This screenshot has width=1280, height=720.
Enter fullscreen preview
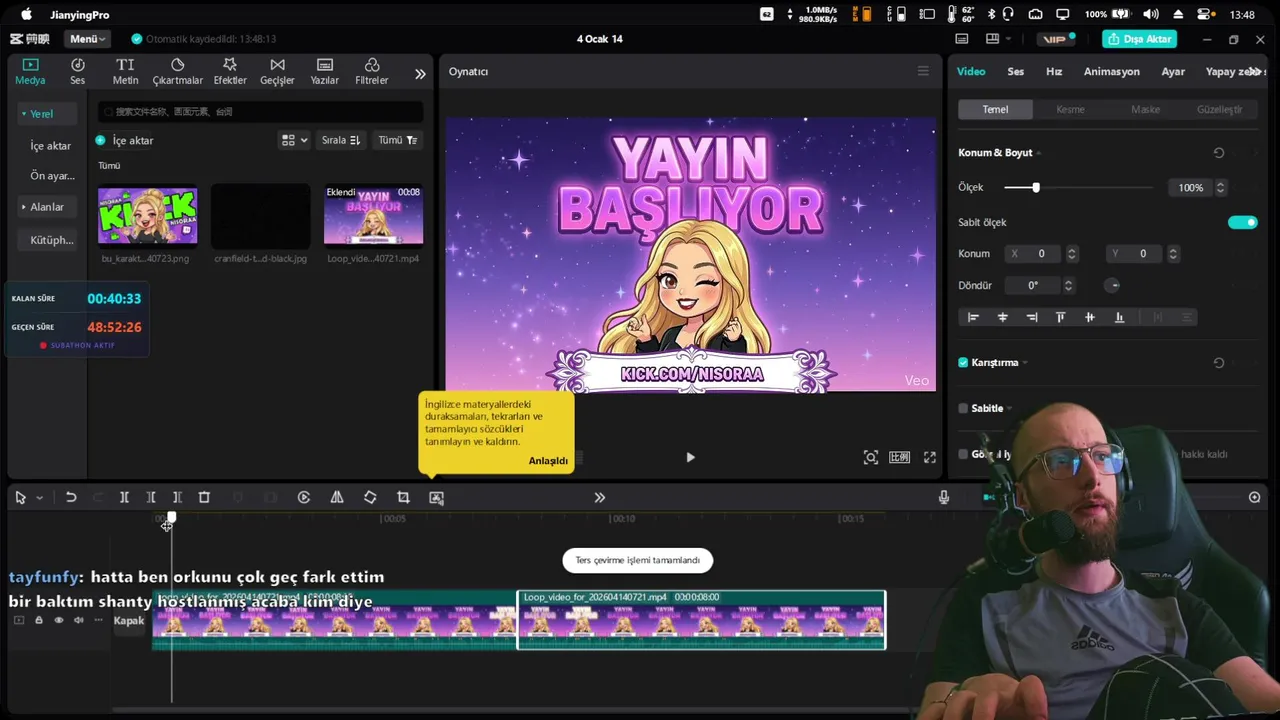(x=930, y=457)
